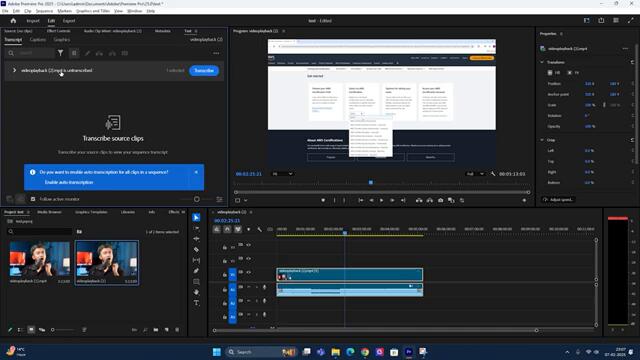Switch to the Captions tab
Viewport: 640px width, 360px height.
click(38, 40)
